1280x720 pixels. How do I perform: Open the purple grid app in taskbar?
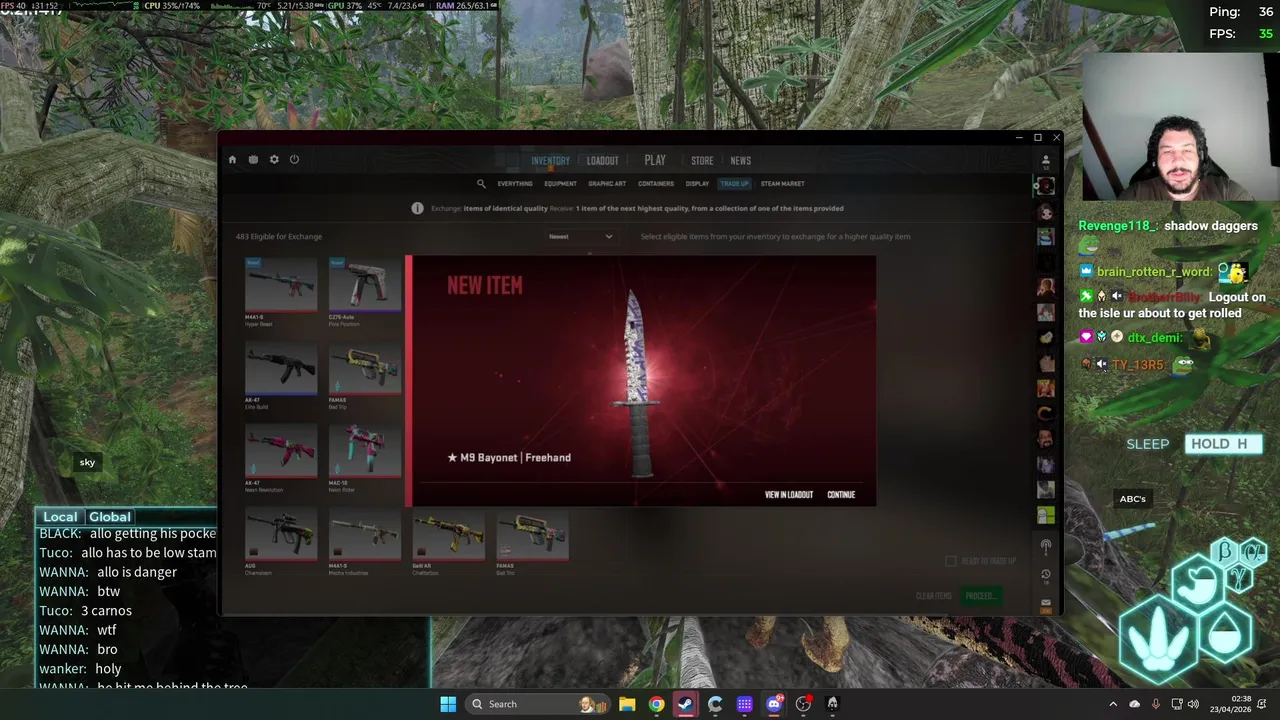[745, 704]
